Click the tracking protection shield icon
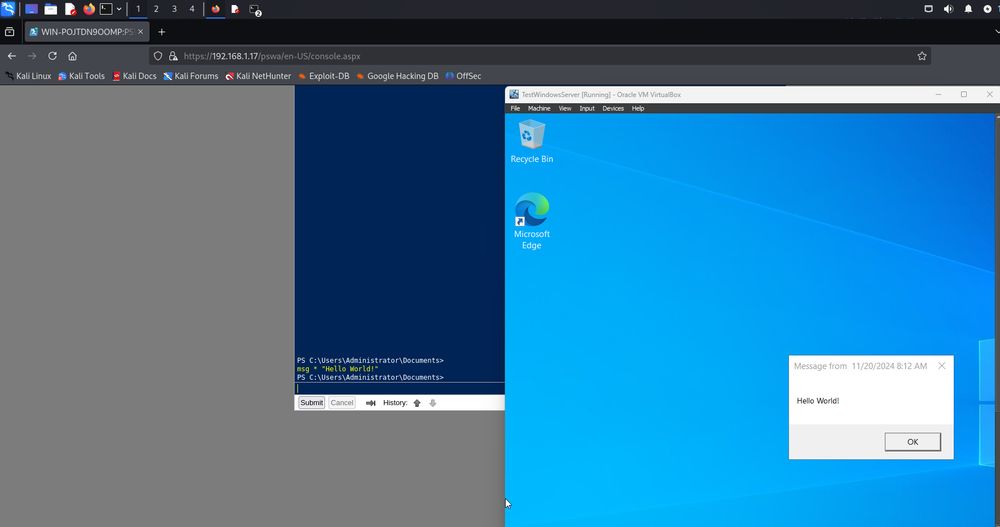 point(158,56)
